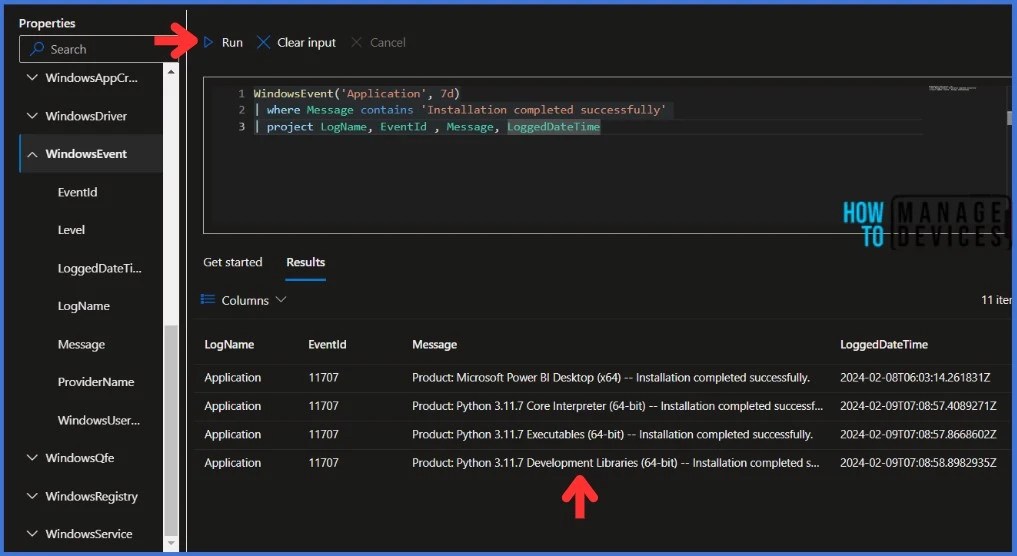This screenshot has width=1017, height=556.
Task: Click the timestamp 2024-02-08T06:03:14.261813Z
Action: pyautogui.click(x=915, y=378)
